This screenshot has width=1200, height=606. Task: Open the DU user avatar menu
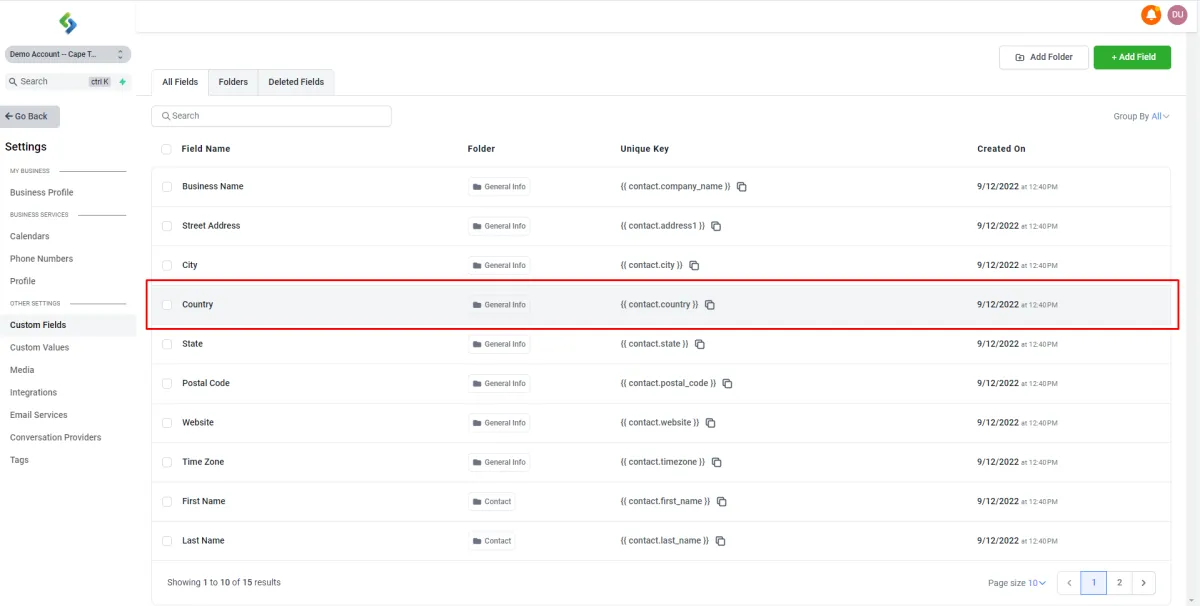pyautogui.click(x=1177, y=15)
